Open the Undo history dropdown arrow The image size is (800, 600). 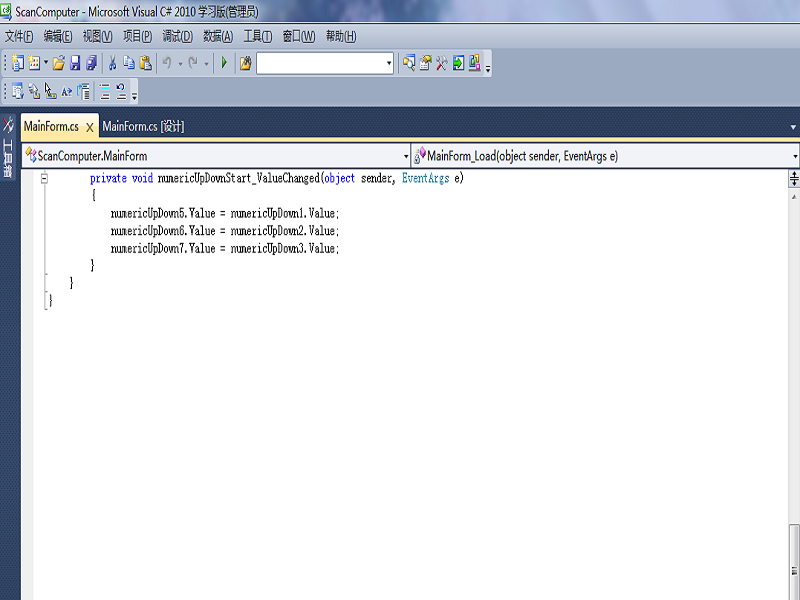tap(180, 63)
